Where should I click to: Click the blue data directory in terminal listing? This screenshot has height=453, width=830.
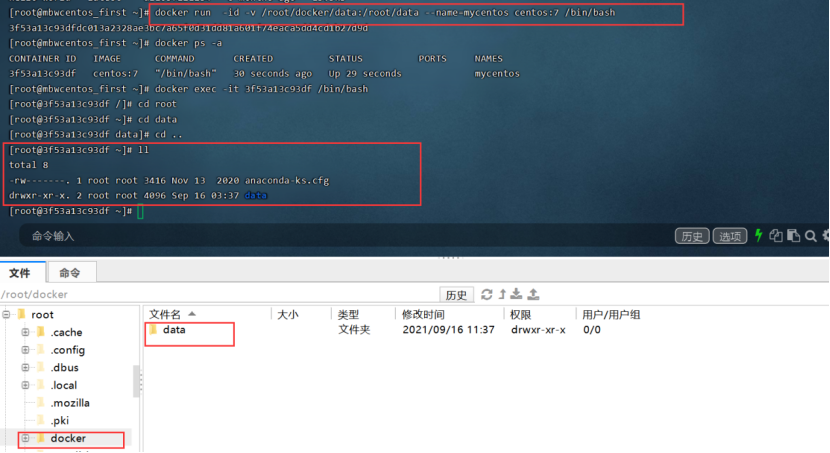click(x=256, y=196)
